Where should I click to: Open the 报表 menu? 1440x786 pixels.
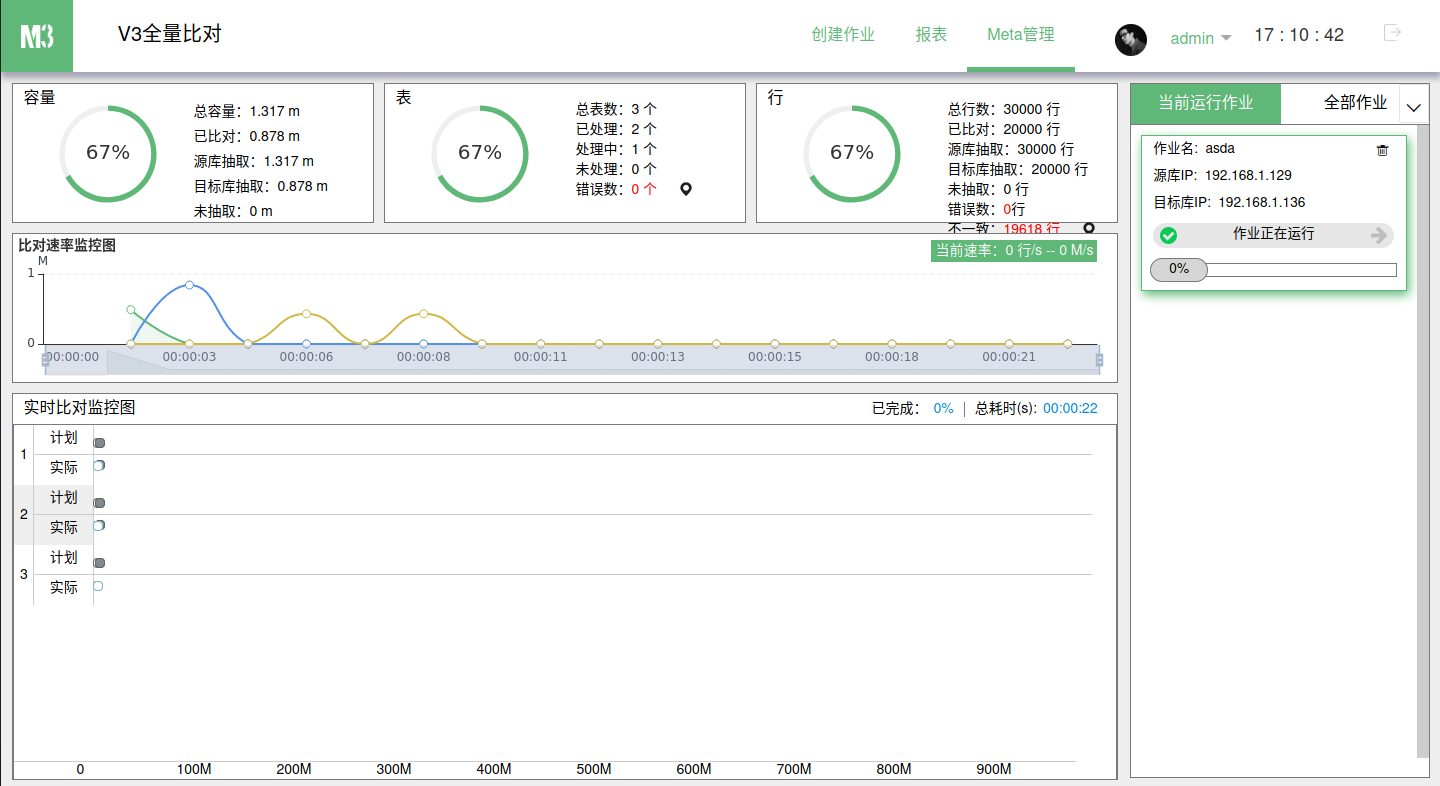pos(931,35)
